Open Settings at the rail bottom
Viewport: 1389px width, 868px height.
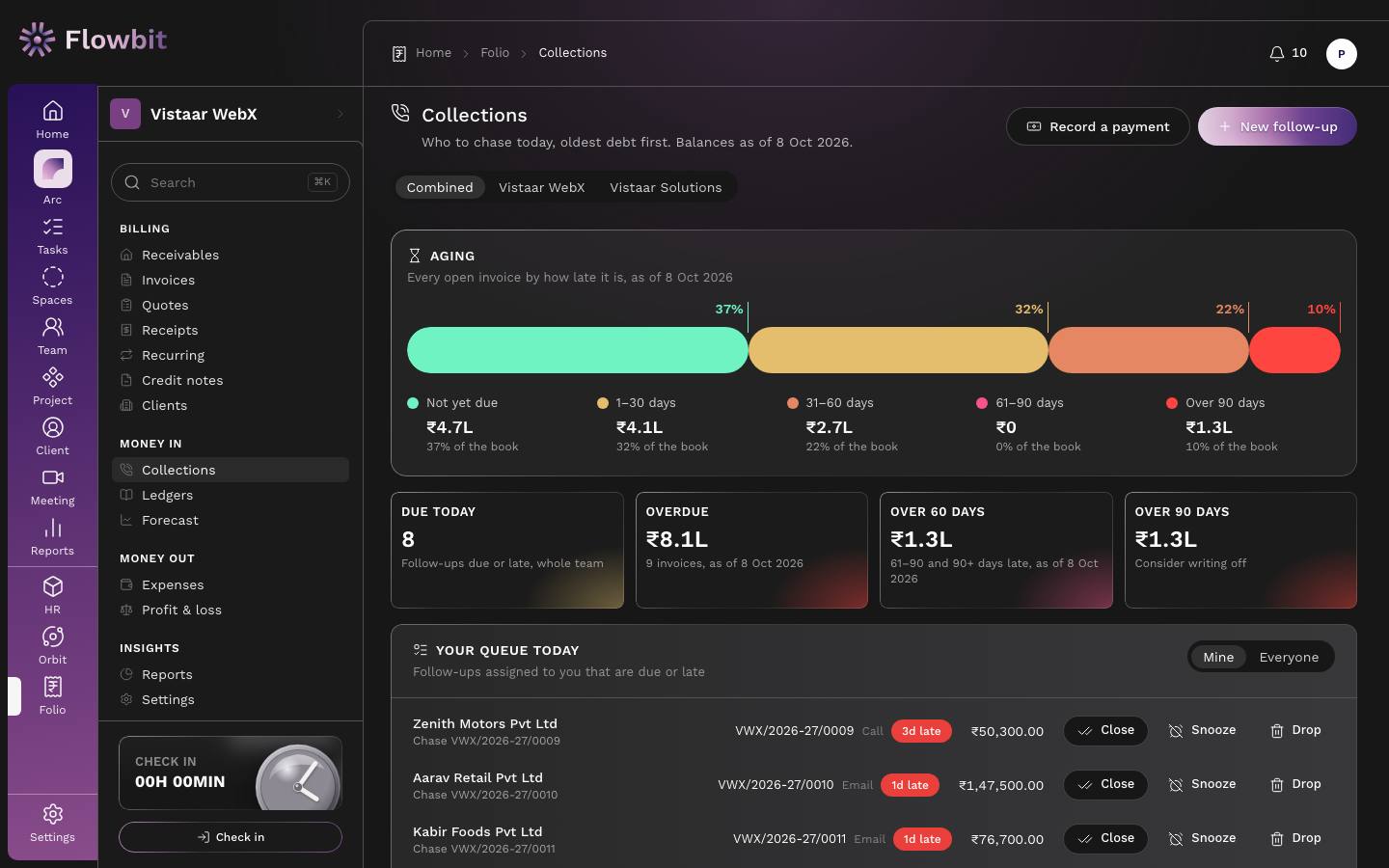[x=52, y=824]
